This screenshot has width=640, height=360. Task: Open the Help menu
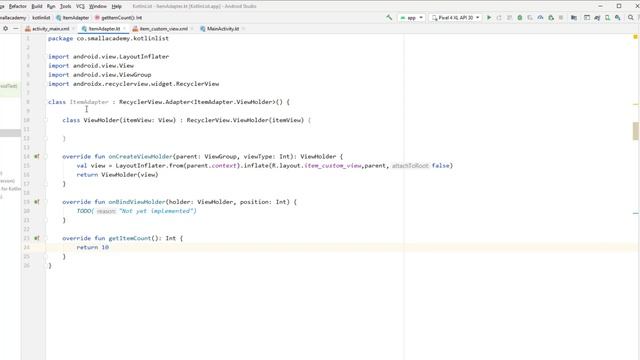coord(116,6)
